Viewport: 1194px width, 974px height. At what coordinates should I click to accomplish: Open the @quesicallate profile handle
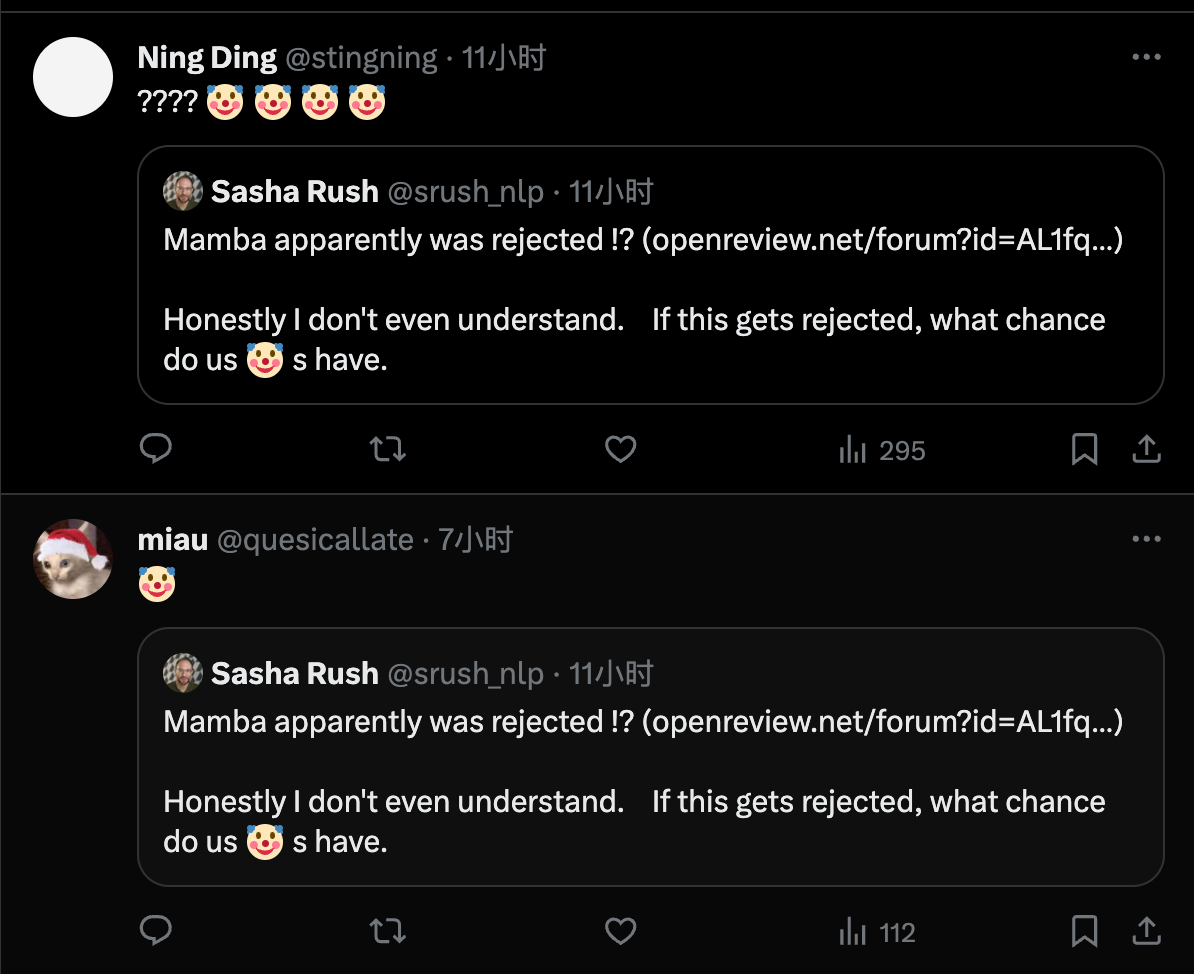(315, 540)
